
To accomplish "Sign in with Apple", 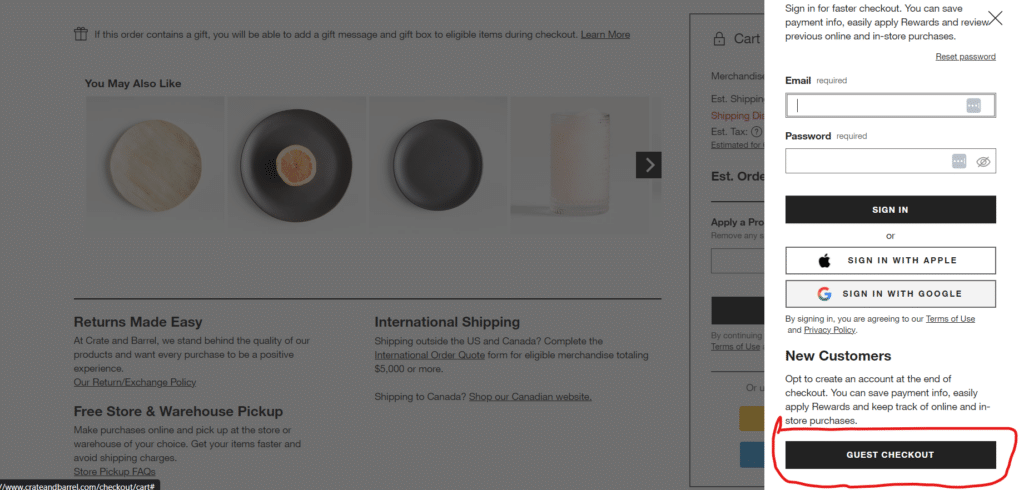I will coord(890,260).
